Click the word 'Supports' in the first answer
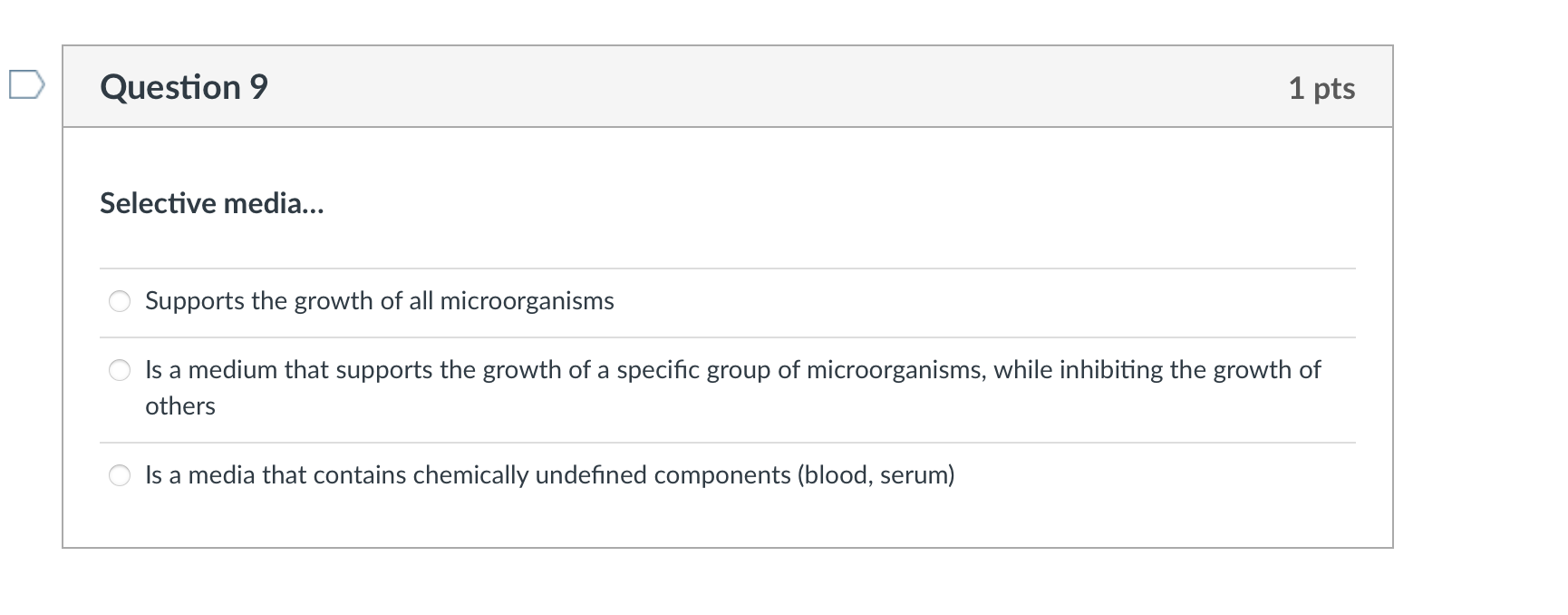Viewport: 1568px width, 615px height. pyautogui.click(x=194, y=301)
